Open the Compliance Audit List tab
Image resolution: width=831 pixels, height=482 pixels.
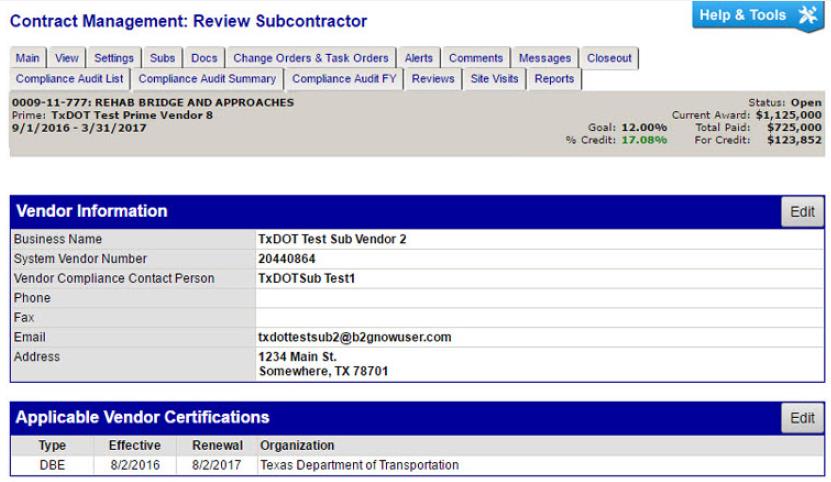(69, 79)
